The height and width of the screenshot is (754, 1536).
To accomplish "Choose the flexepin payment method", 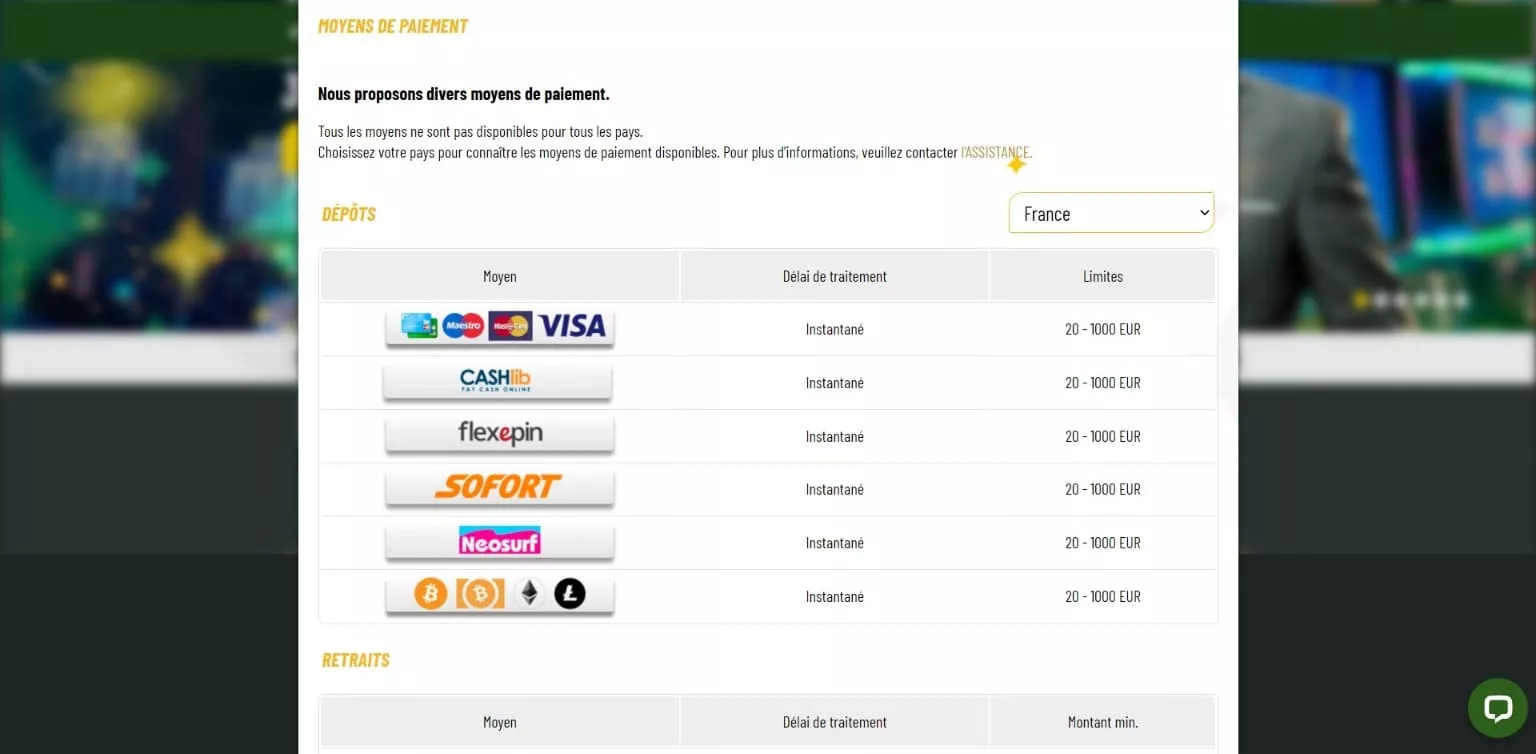I will [499, 435].
